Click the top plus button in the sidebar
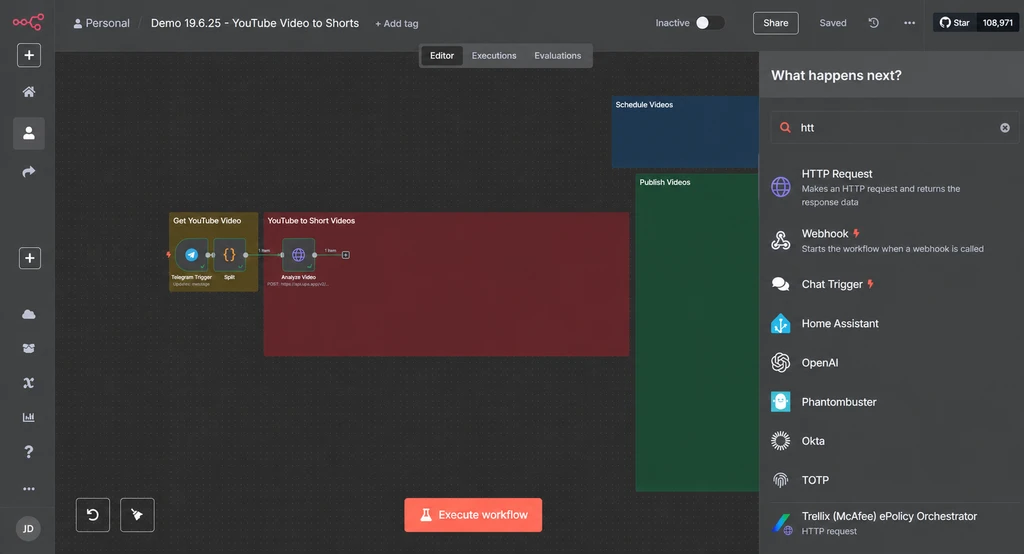Image resolution: width=1024 pixels, height=554 pixels. pos(29,56)
